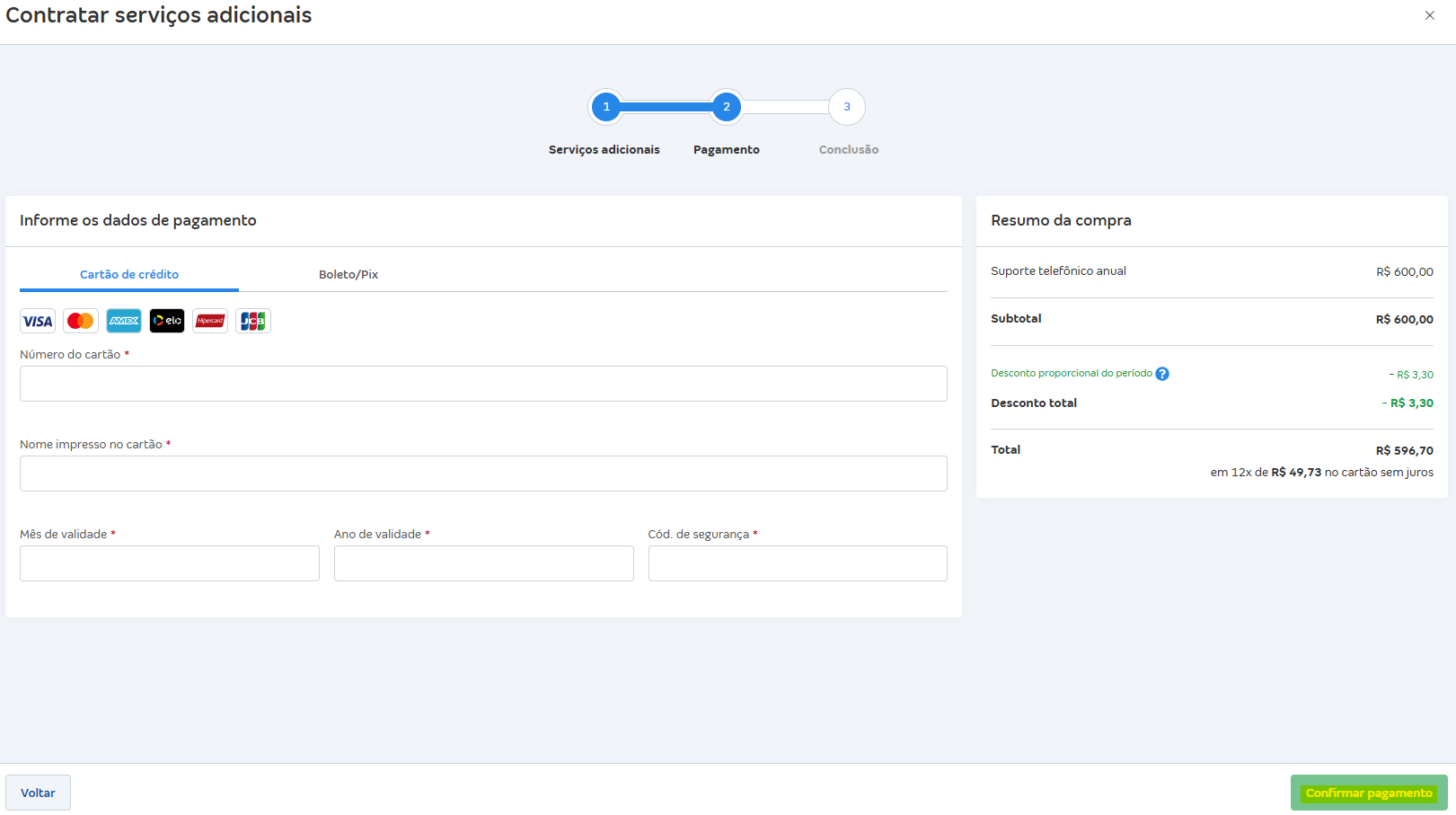1456x815 pixels.
Task: Click the Resumo da compra heading
Action: [x=1061, y=220]
